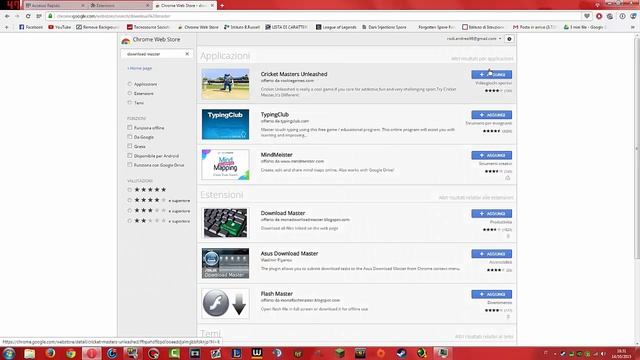Close the Chrome Web Store tab
Screen dimensions: 640x360
212,5
